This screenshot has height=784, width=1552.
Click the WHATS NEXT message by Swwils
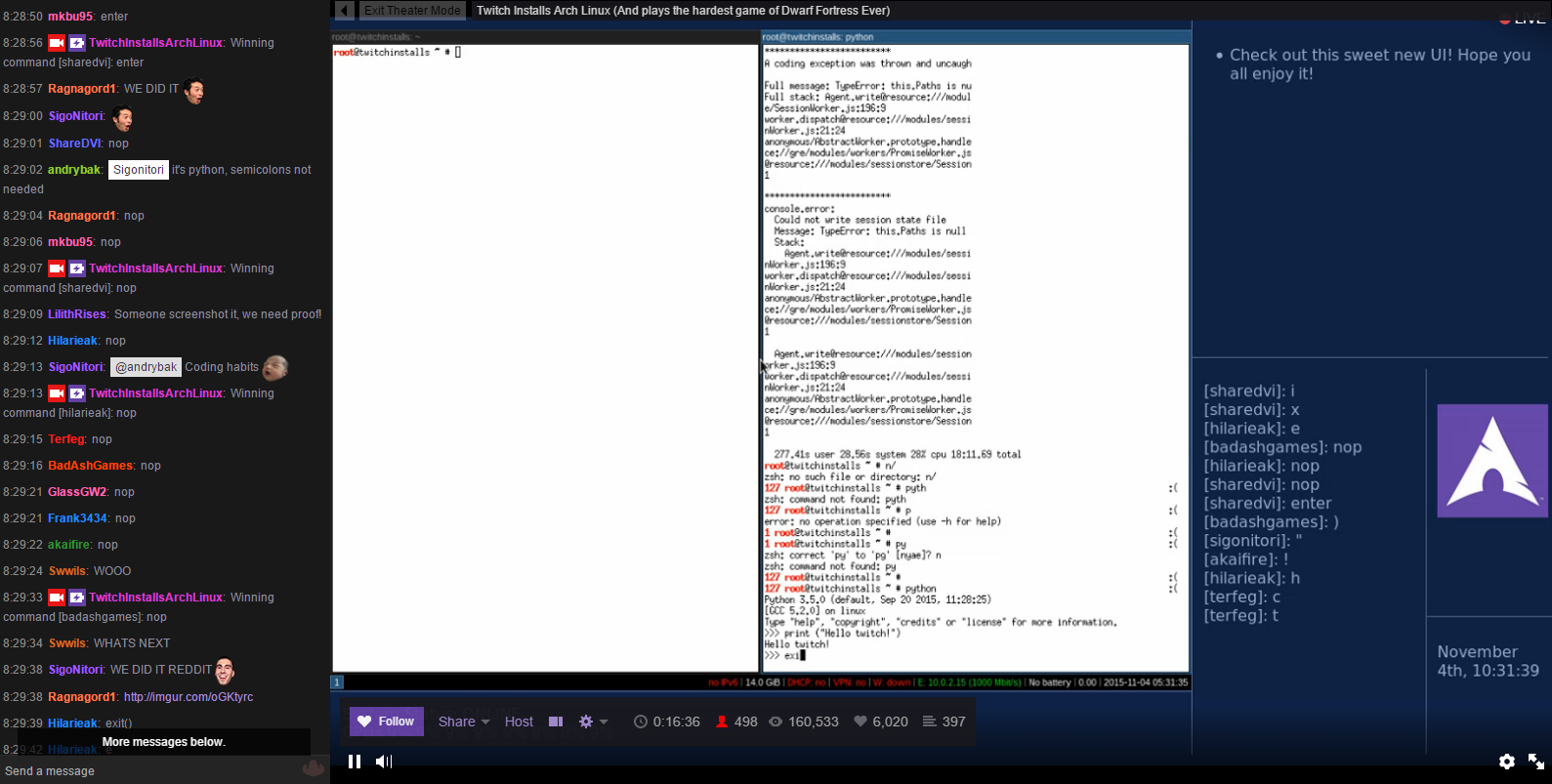[132, 643]
